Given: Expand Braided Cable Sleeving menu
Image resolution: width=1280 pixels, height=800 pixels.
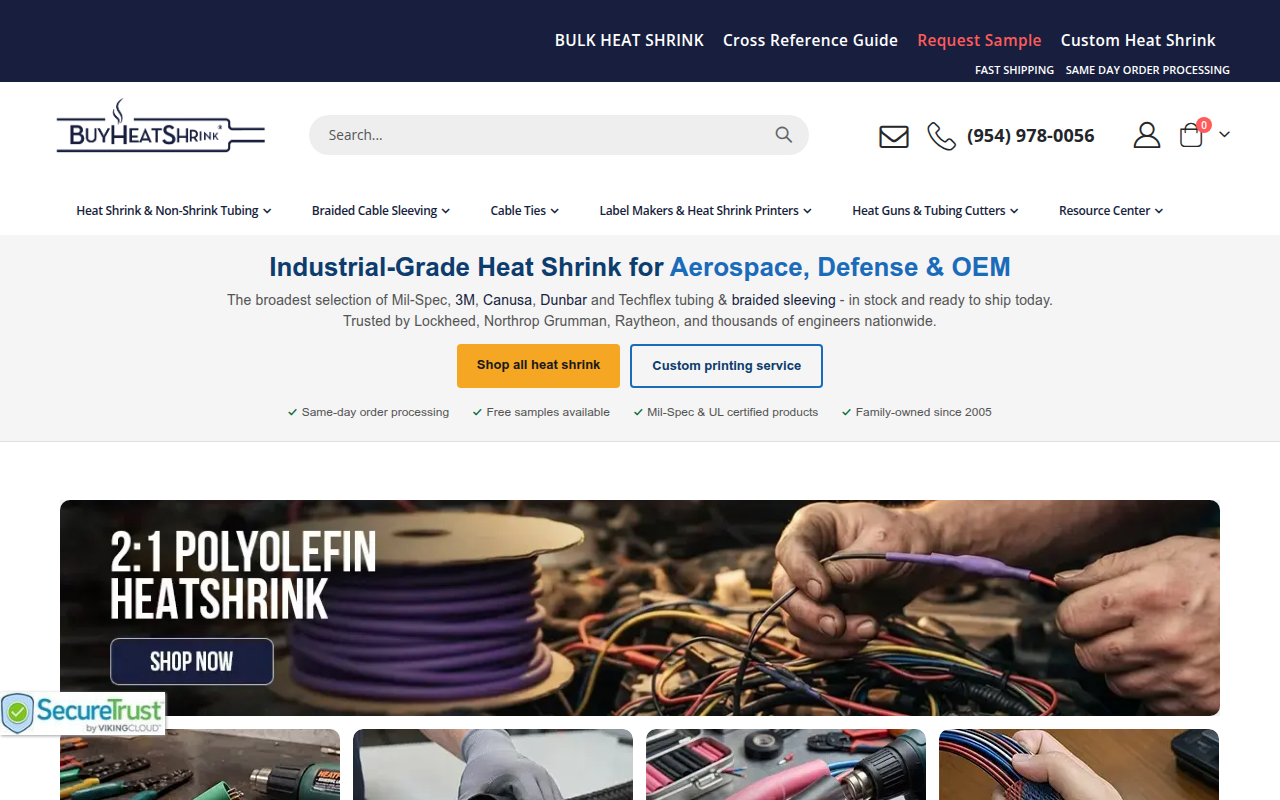Looking at the screenshot, I should [x=381, y=211].
